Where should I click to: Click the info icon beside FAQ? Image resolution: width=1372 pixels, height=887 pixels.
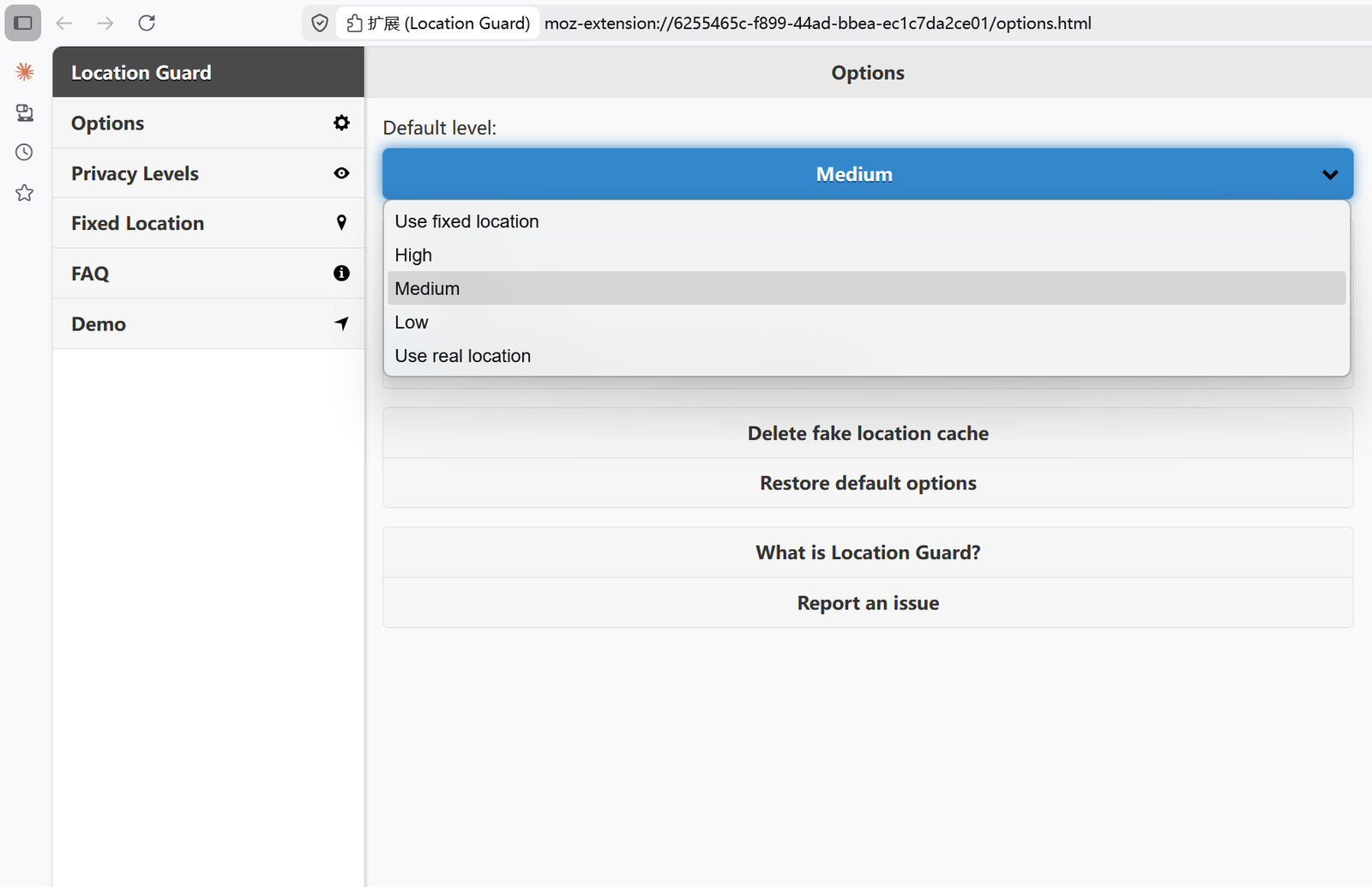[341, 273]
